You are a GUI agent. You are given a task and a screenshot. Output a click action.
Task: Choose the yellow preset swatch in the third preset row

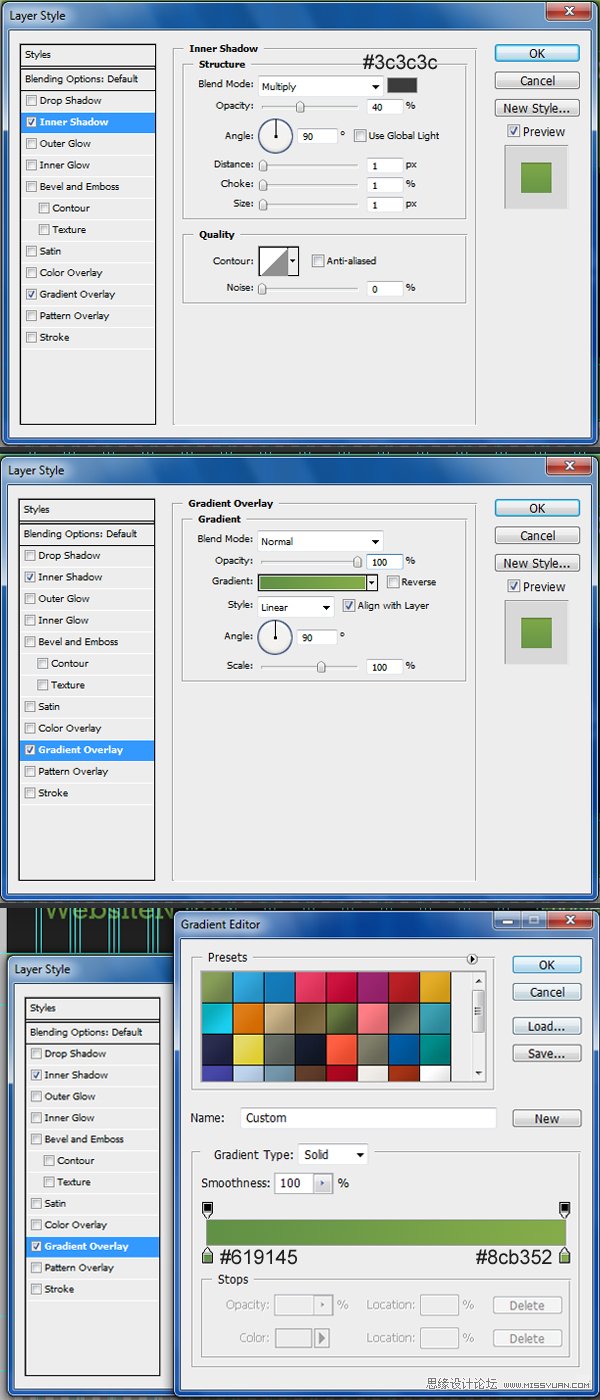[247, 1050]
